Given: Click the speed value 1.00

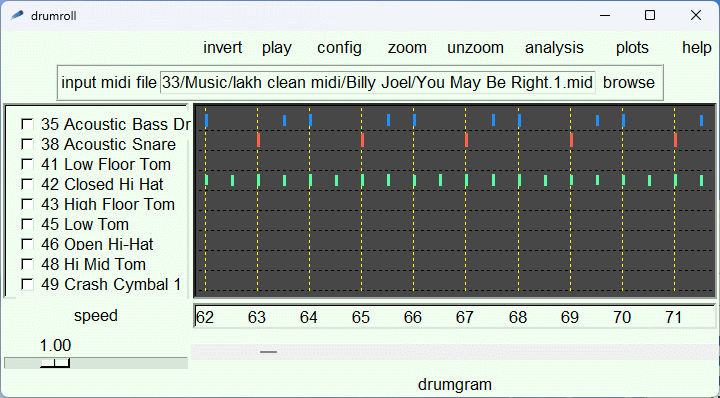Looking at the screenshot, I should (x=56, y=346).
